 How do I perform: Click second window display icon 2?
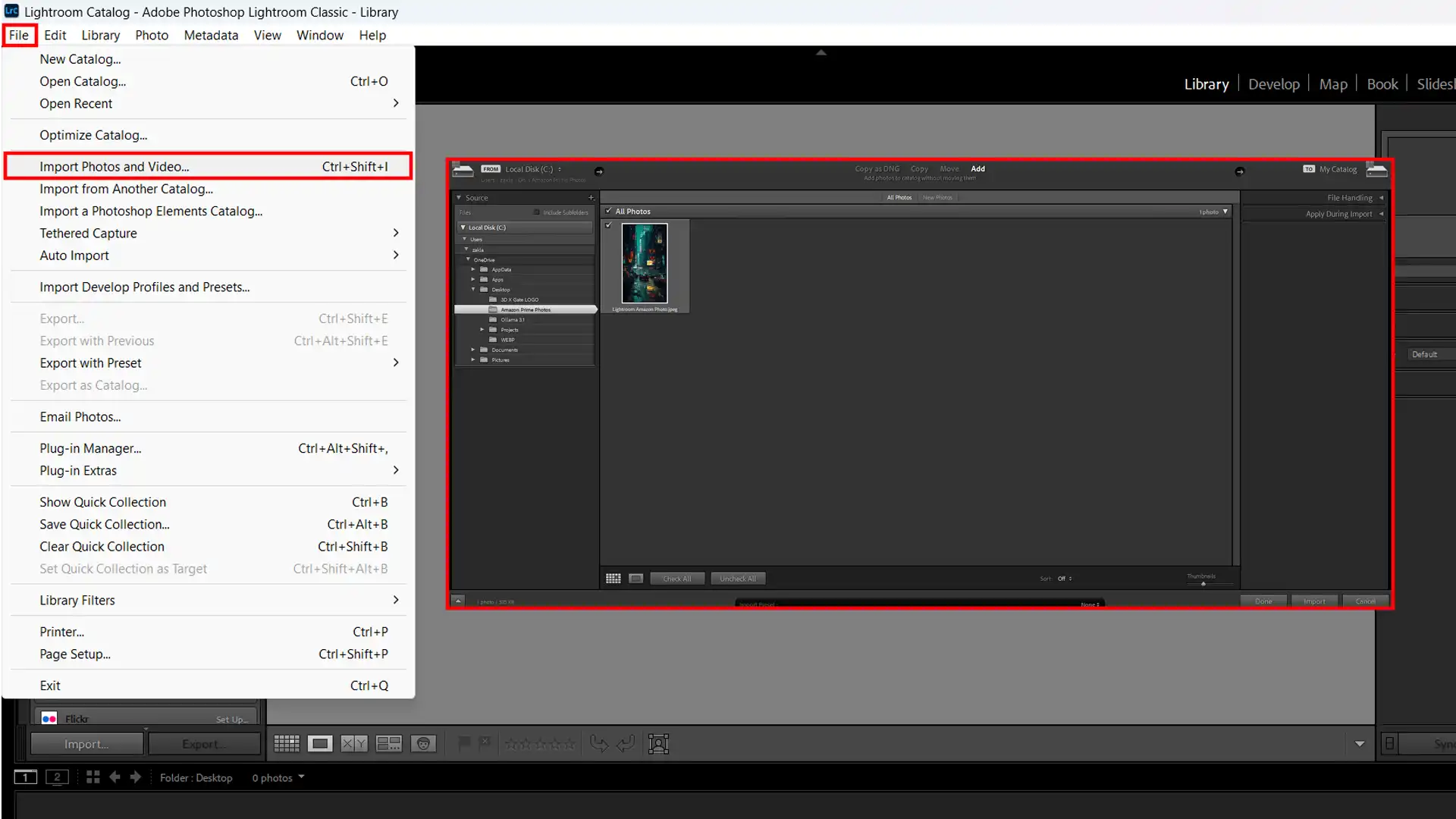[x=57, y=777]
